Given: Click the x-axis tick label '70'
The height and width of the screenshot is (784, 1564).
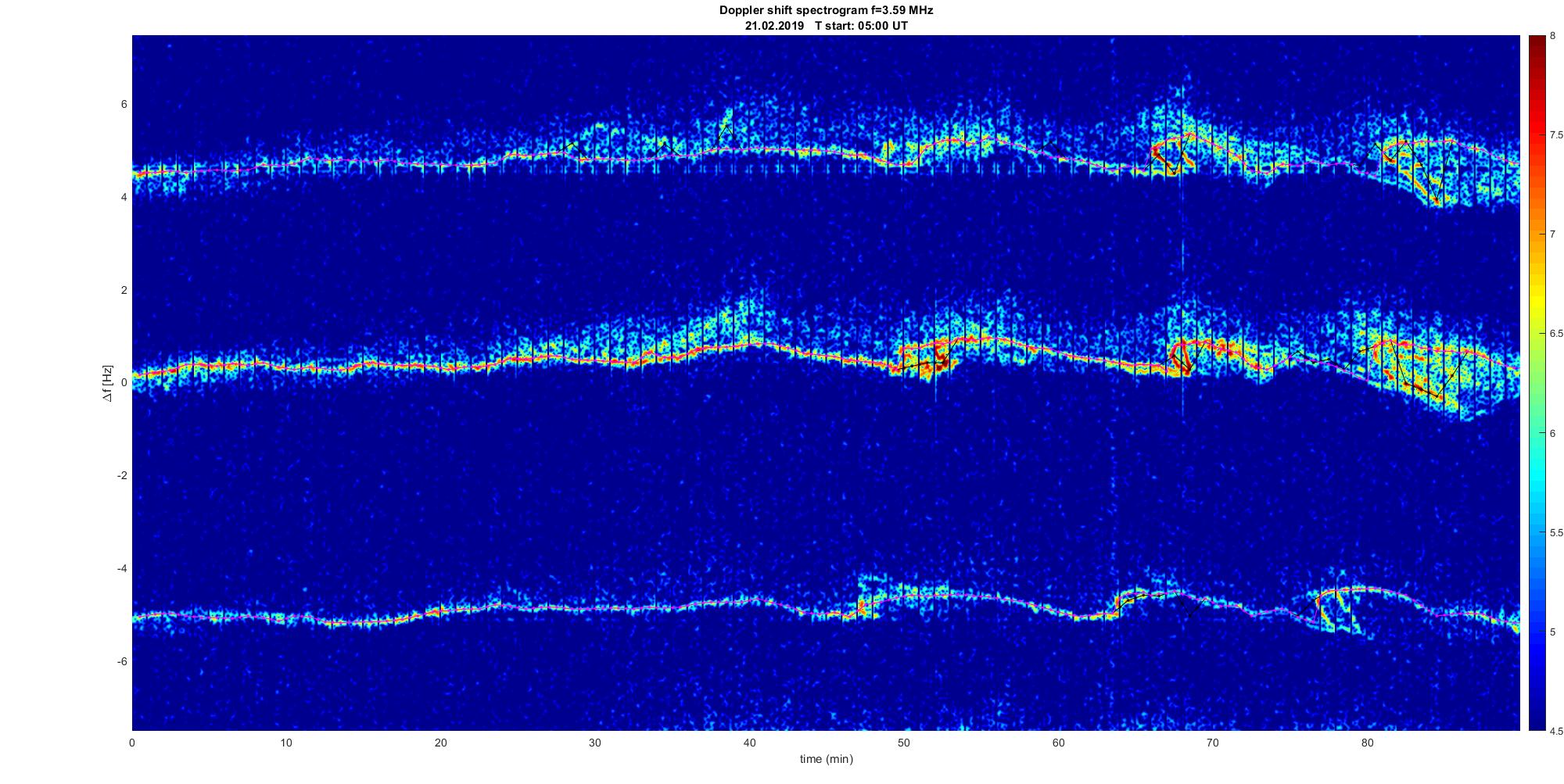Looking at the screenshot, I should (1213, 743).
